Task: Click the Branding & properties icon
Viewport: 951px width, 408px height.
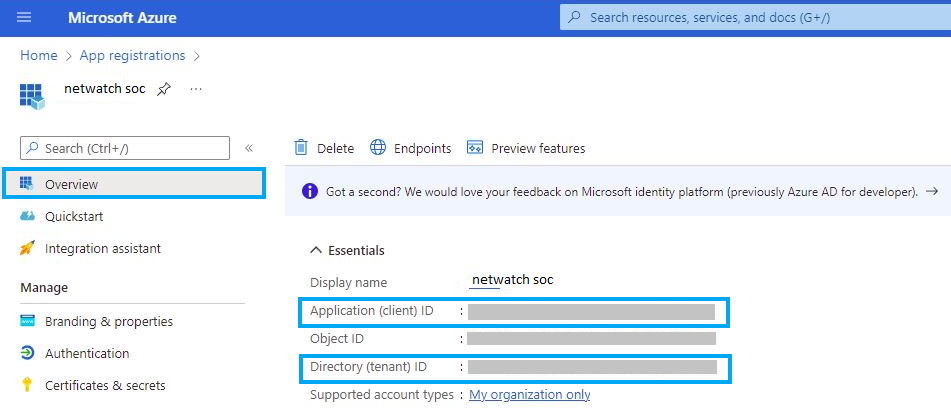Action: pyautogui.click(x=27, y=321)
